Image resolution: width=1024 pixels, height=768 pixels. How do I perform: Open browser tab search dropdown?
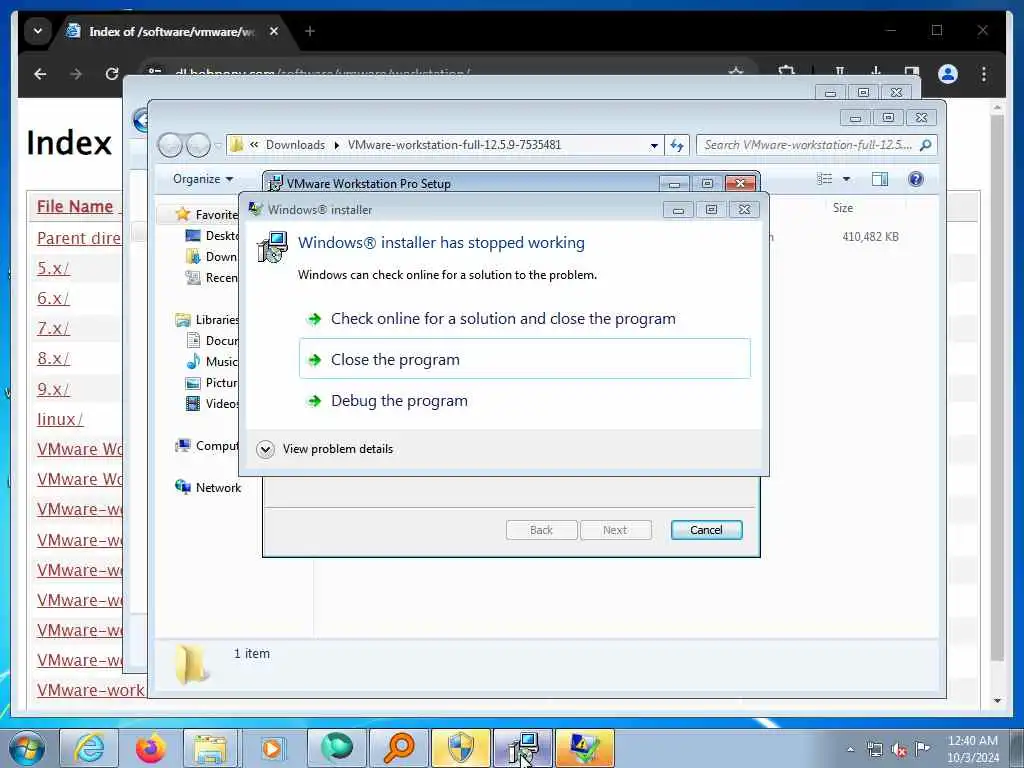pyautogui.click(x=38, y=31)
